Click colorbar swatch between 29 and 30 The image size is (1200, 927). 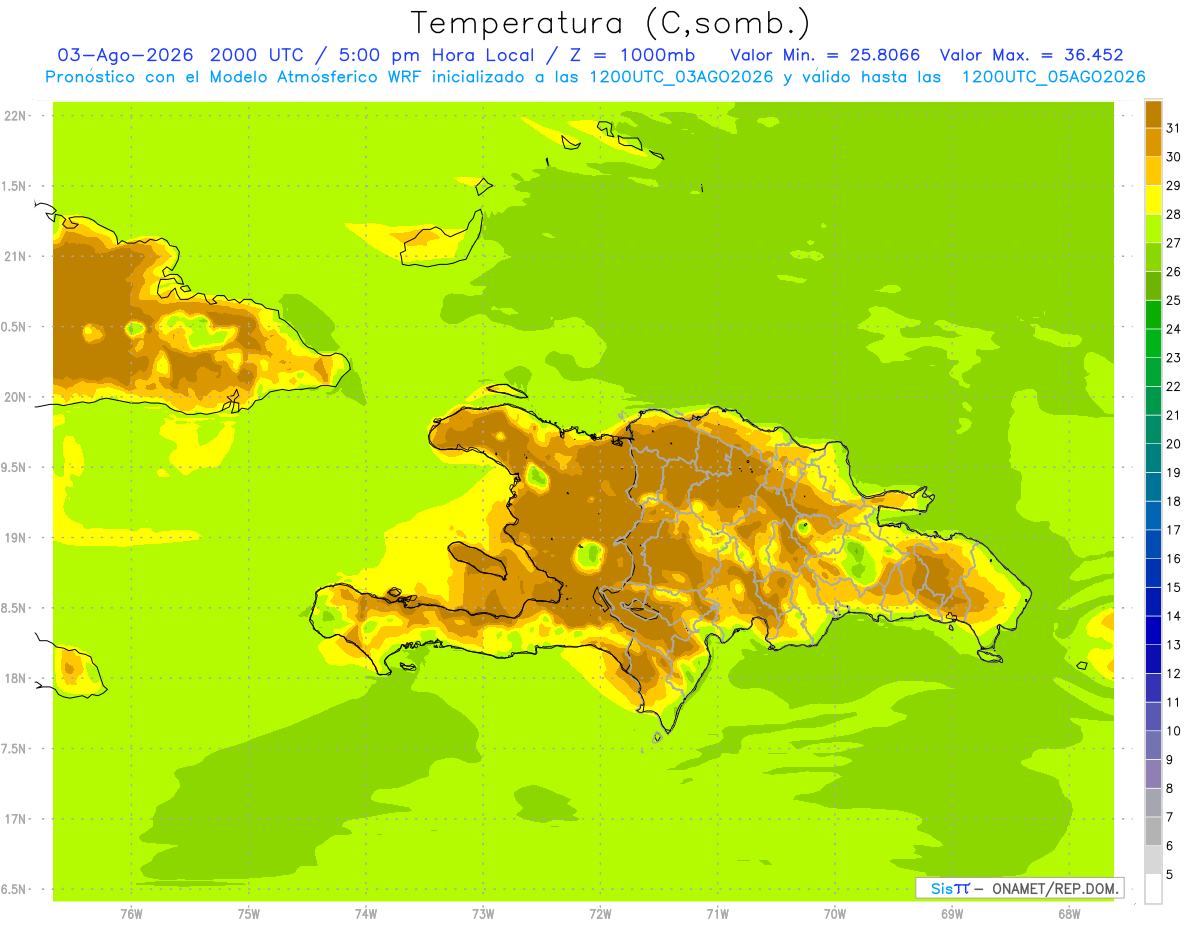tap(1153, 171)
